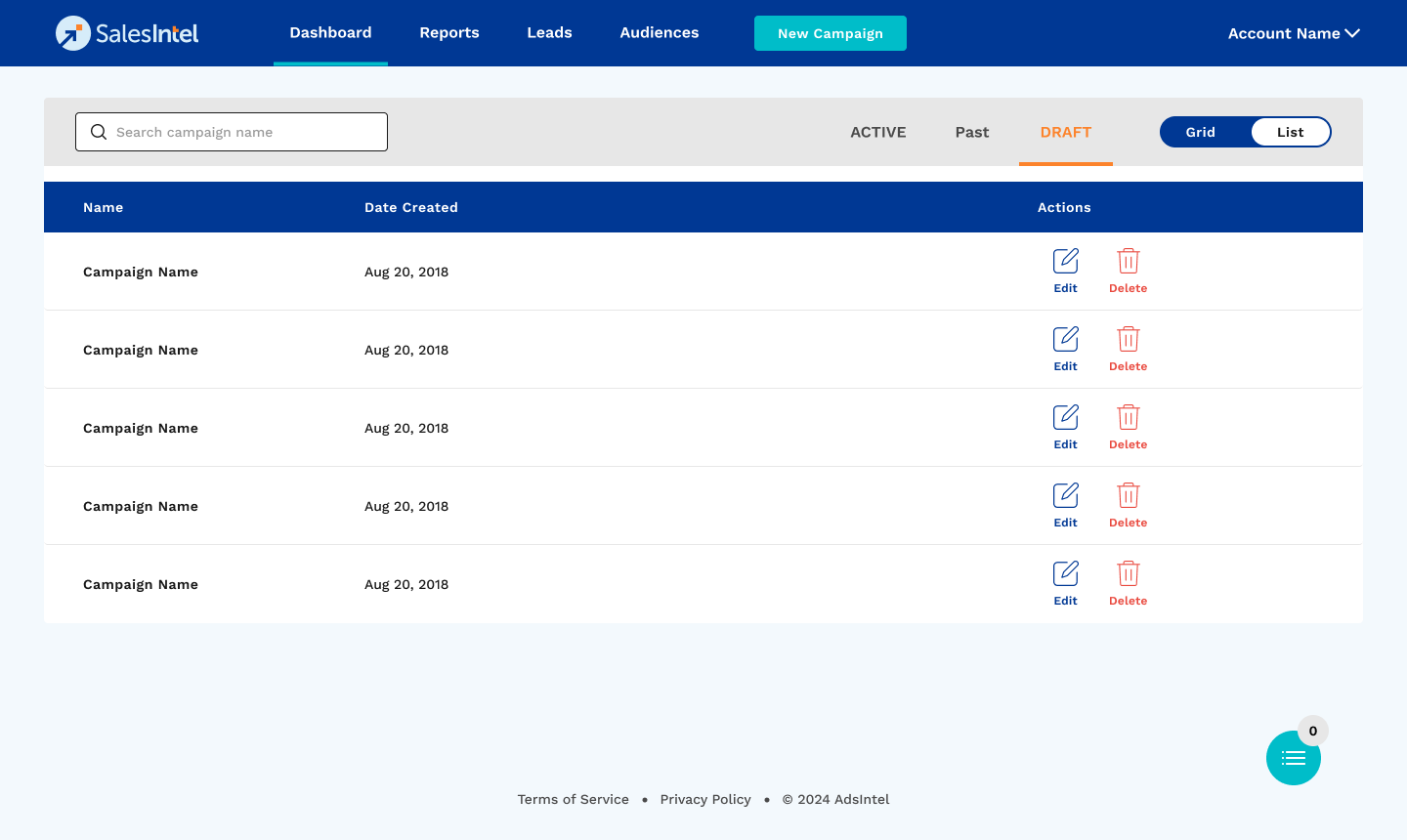Screen dimensions: 1407x840
Task: Click trash icon in third campaign row
Action: pos(1128,418)
